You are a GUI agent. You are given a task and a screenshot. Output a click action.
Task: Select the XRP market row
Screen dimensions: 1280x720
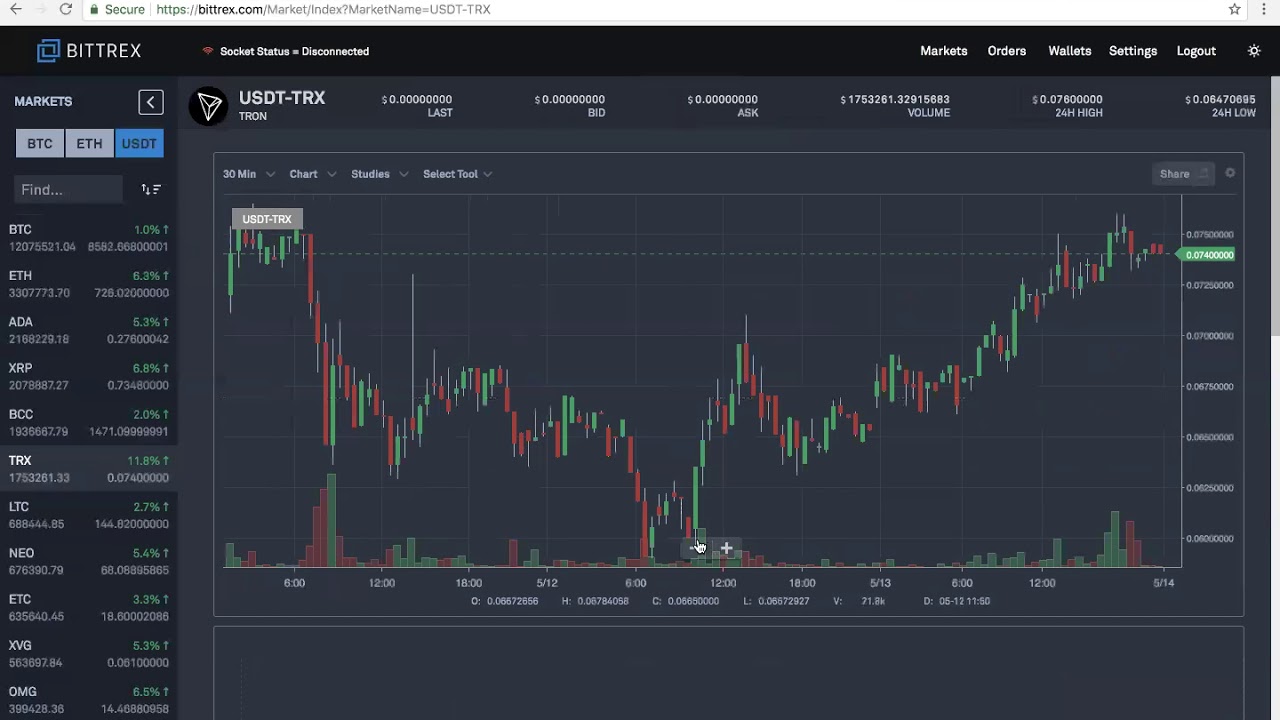click(89, 376)
